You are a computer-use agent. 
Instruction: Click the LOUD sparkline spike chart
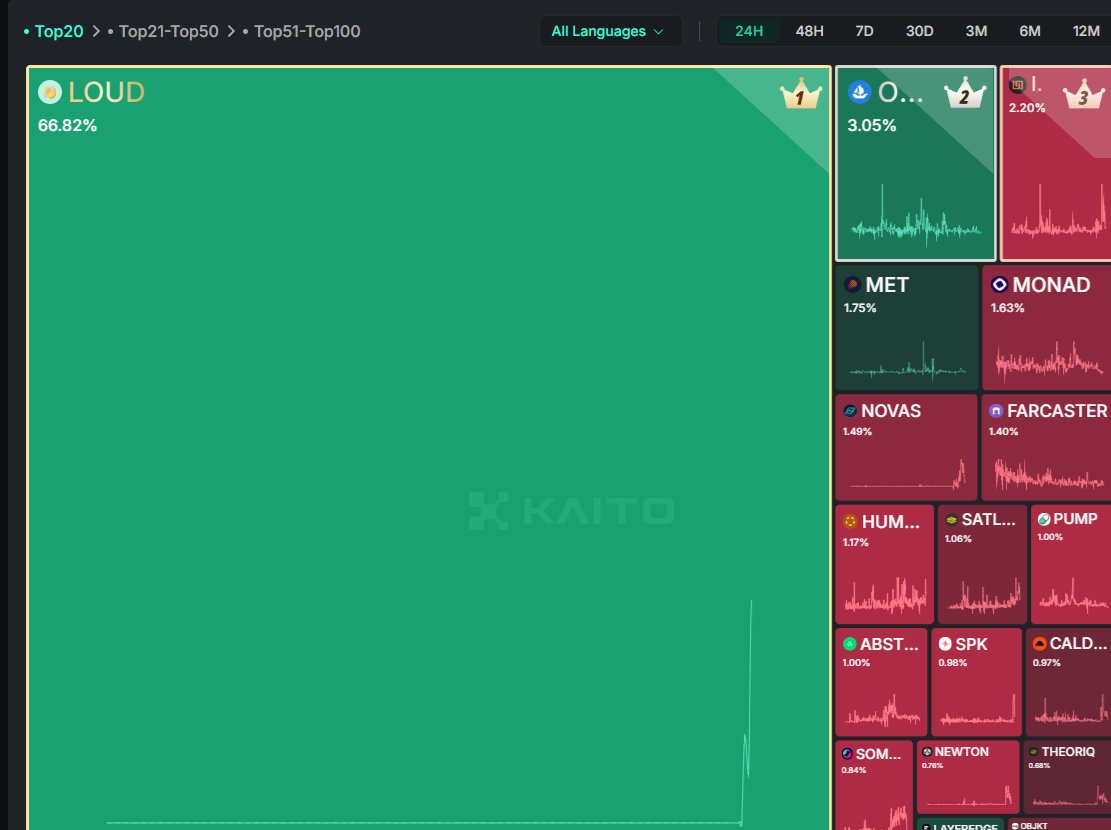coord(429,712)
